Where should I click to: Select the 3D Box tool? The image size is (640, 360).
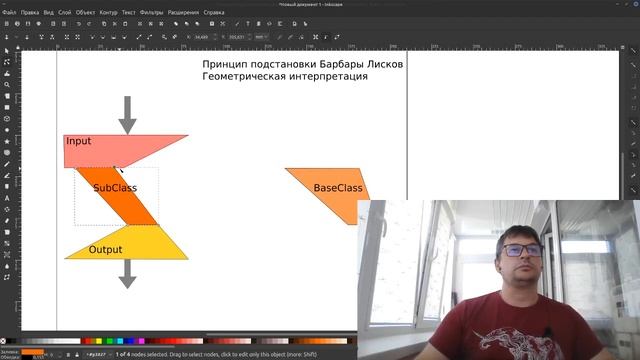[x=7, y=119]
